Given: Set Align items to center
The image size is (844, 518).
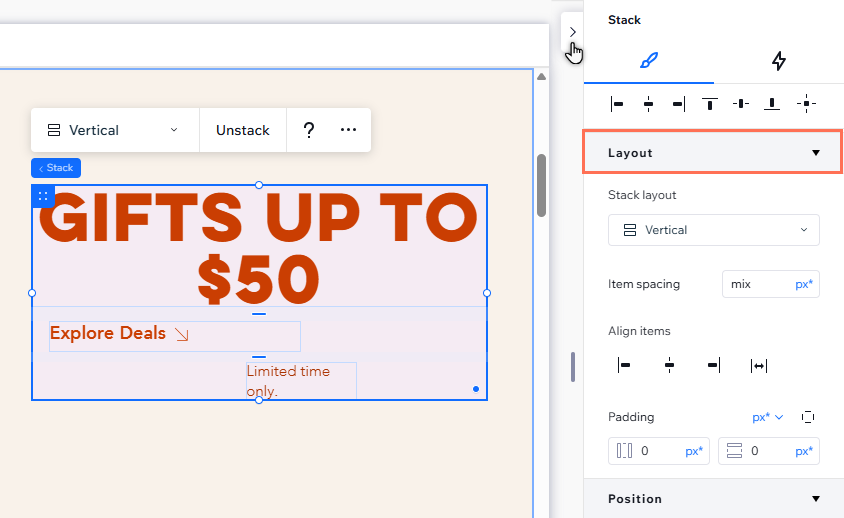Looking at the screenshot, I should [669, 366].
